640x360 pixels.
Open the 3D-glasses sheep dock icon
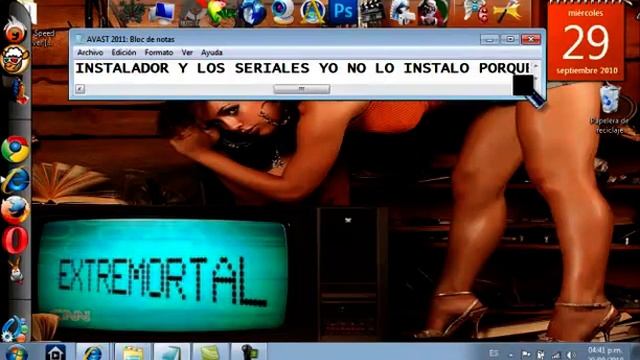15,60
